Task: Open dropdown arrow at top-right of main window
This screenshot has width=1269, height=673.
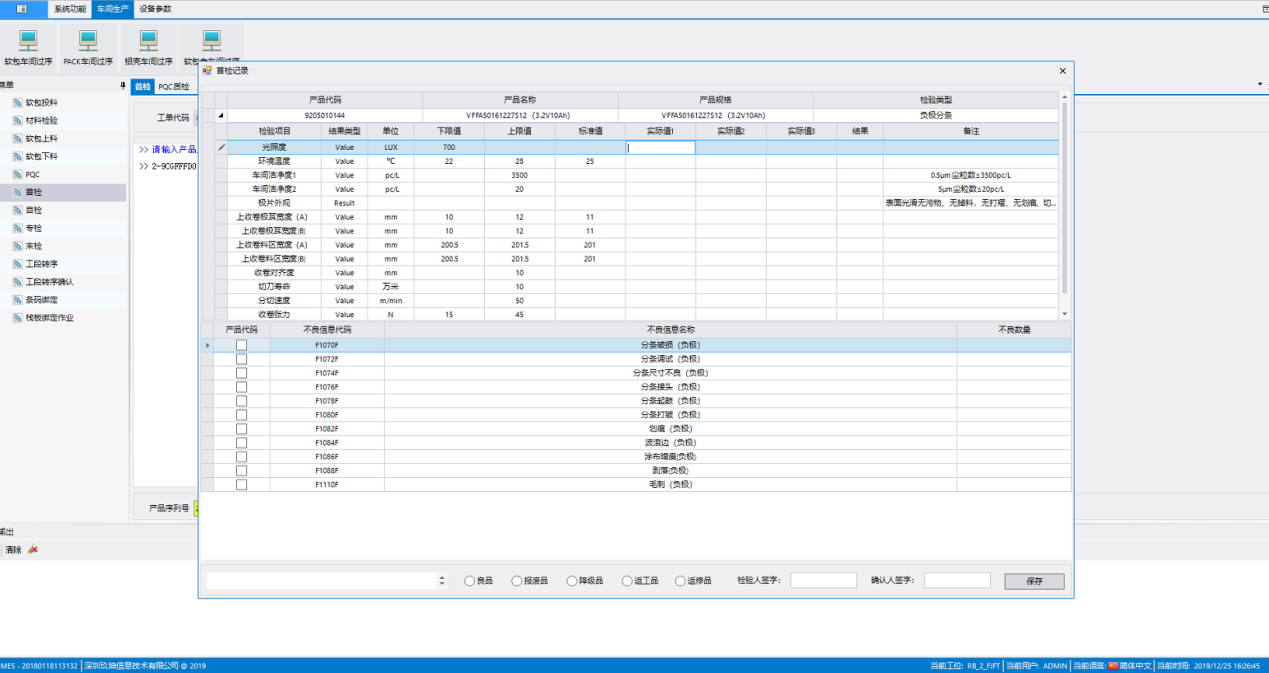Action: pos(1259,85)
